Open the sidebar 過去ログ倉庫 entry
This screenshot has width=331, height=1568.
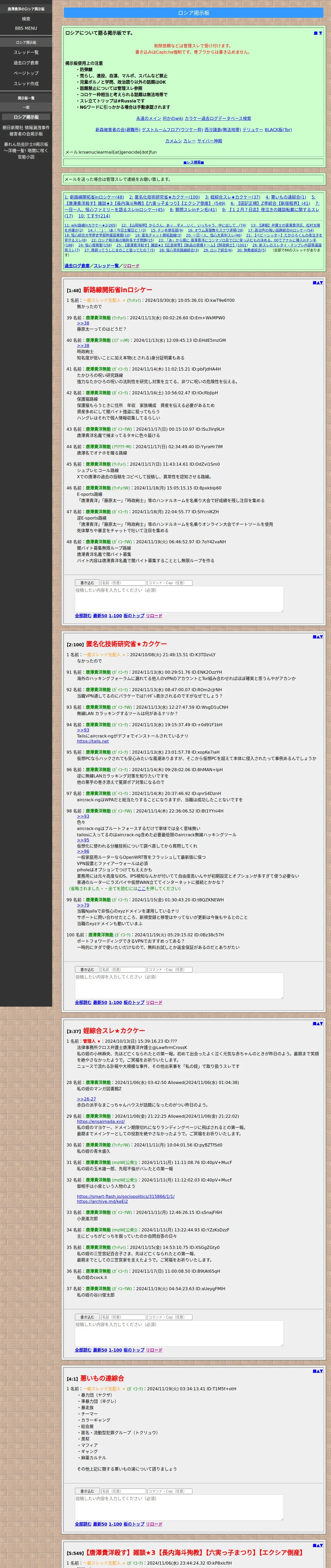pyautogui.click(x=26, y=63)
